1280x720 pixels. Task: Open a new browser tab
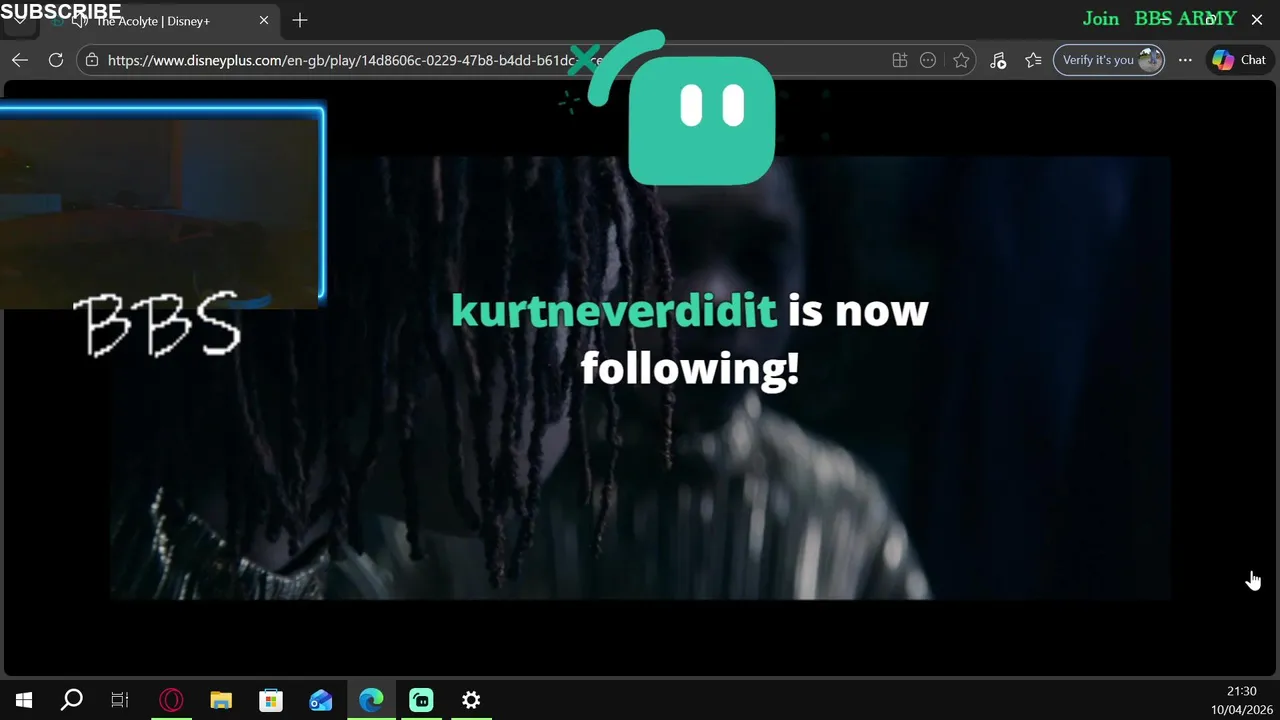(300, 20)
